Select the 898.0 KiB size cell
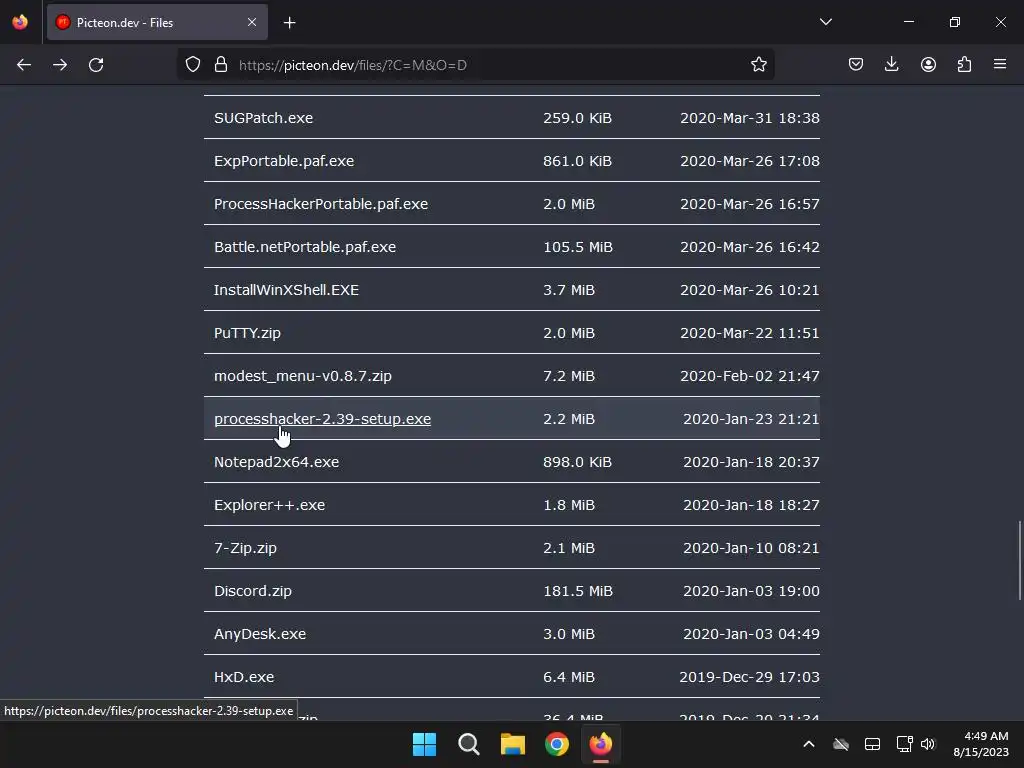This screenshot has height=768, width=1024. point(577,462)
